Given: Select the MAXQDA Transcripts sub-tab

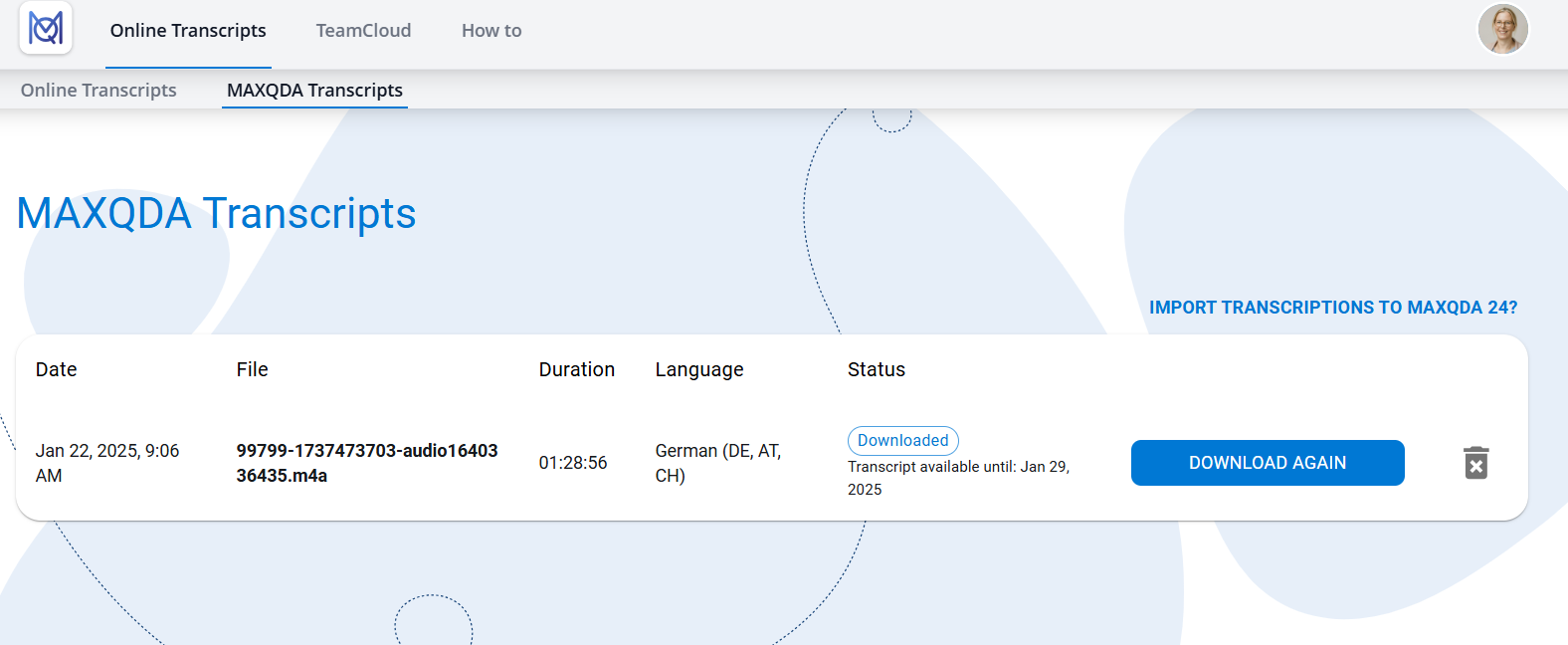Looking at the screenshot, I should pos(314,91).
